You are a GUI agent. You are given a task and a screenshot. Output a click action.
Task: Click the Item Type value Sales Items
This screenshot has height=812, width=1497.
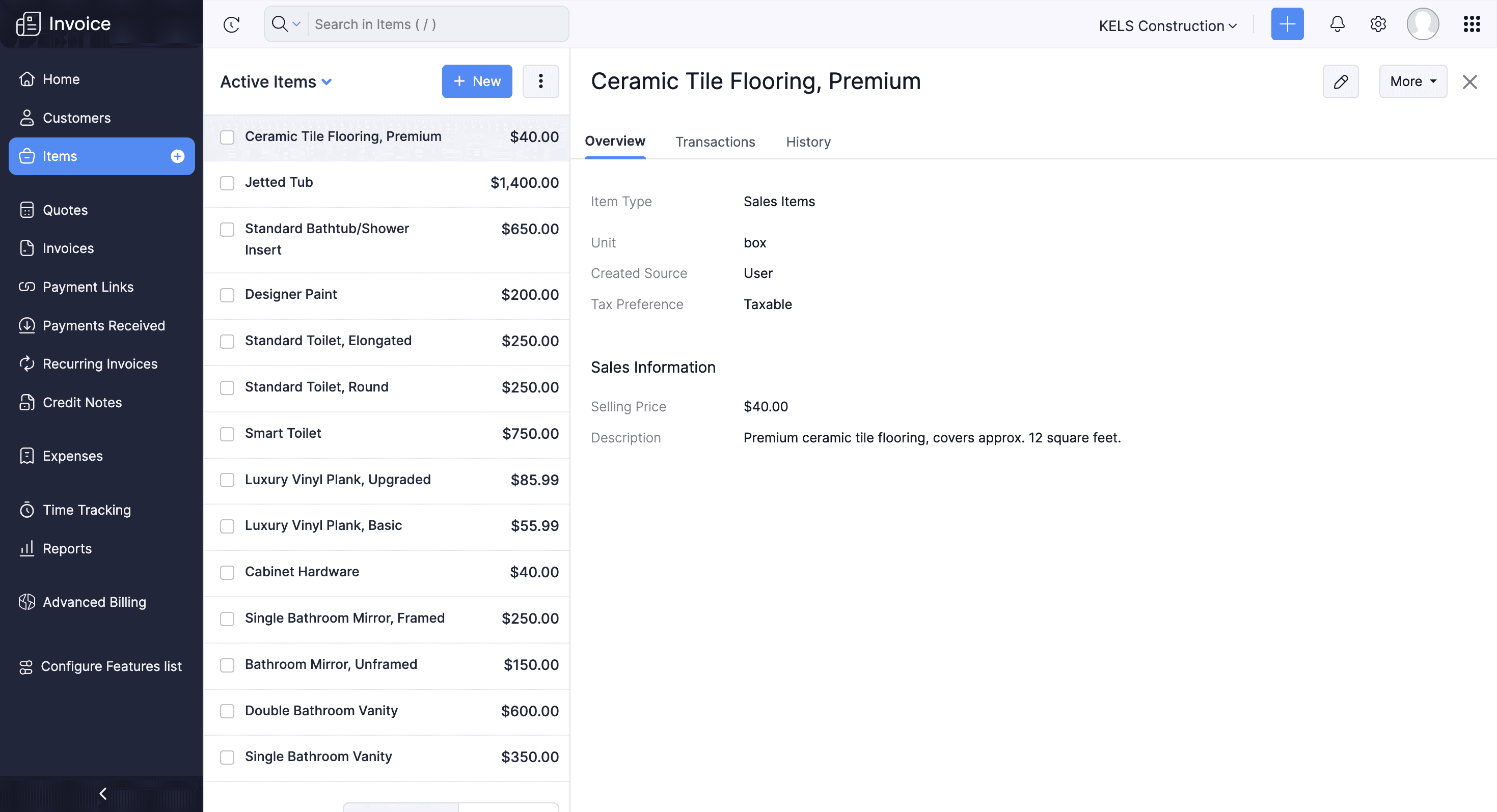pos(779,202)
